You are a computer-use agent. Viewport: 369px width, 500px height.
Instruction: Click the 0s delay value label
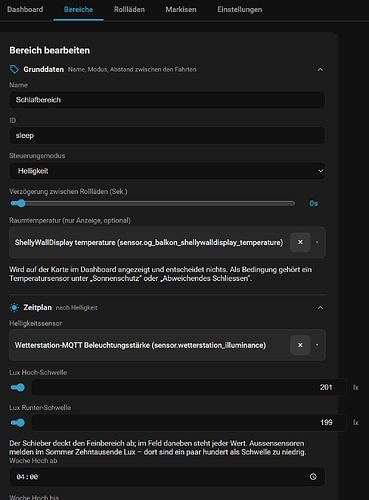click(x=313, y=203)
